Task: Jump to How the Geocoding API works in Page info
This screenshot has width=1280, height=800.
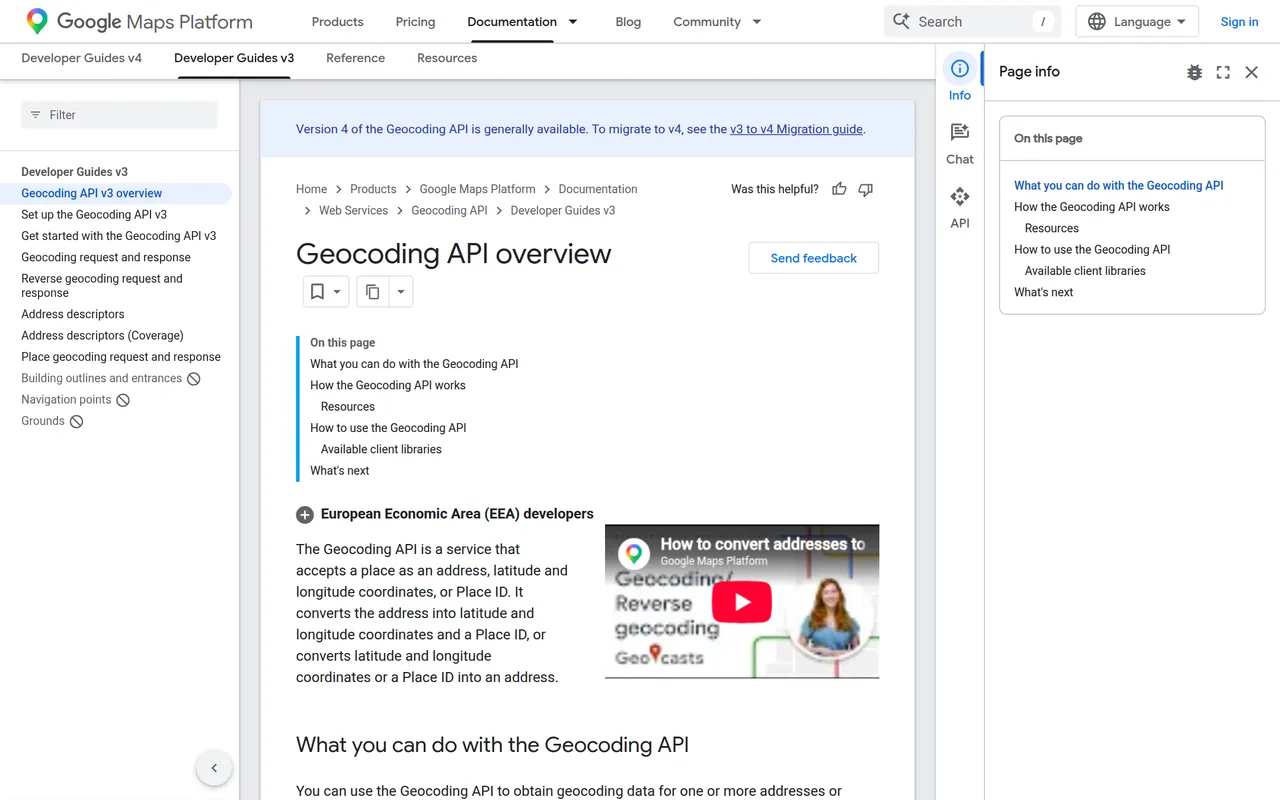Action: pyautogui.click(x=1092, y=207)
